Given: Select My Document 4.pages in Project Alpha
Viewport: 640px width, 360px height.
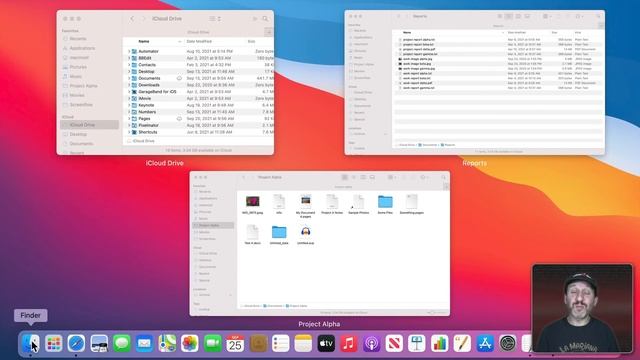Looking at the screenshot, I should coord(305,202).
